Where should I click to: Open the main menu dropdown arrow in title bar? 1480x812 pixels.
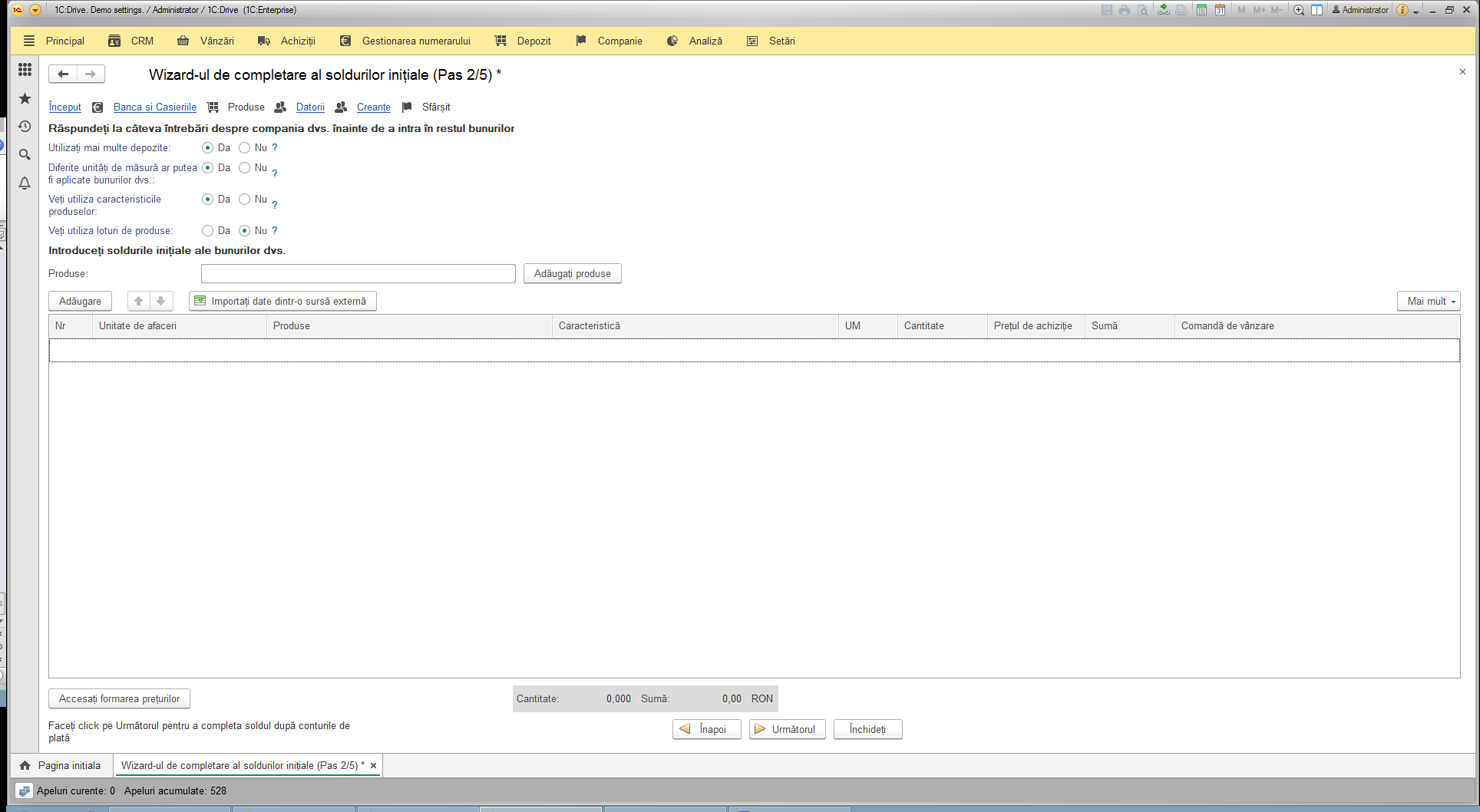(x=35, y=10)
